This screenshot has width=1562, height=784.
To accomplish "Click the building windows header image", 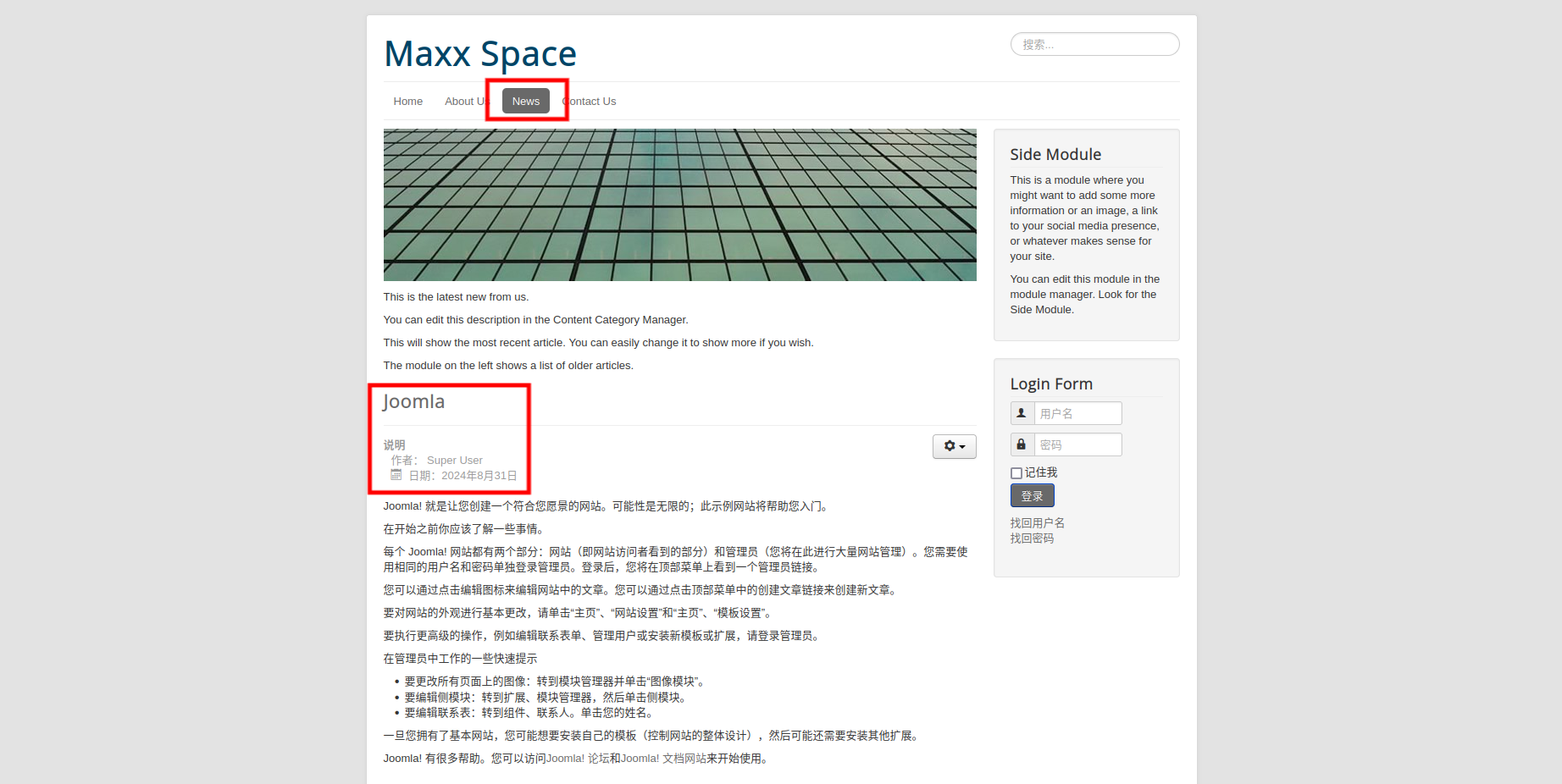I will (x=679, y=205).
